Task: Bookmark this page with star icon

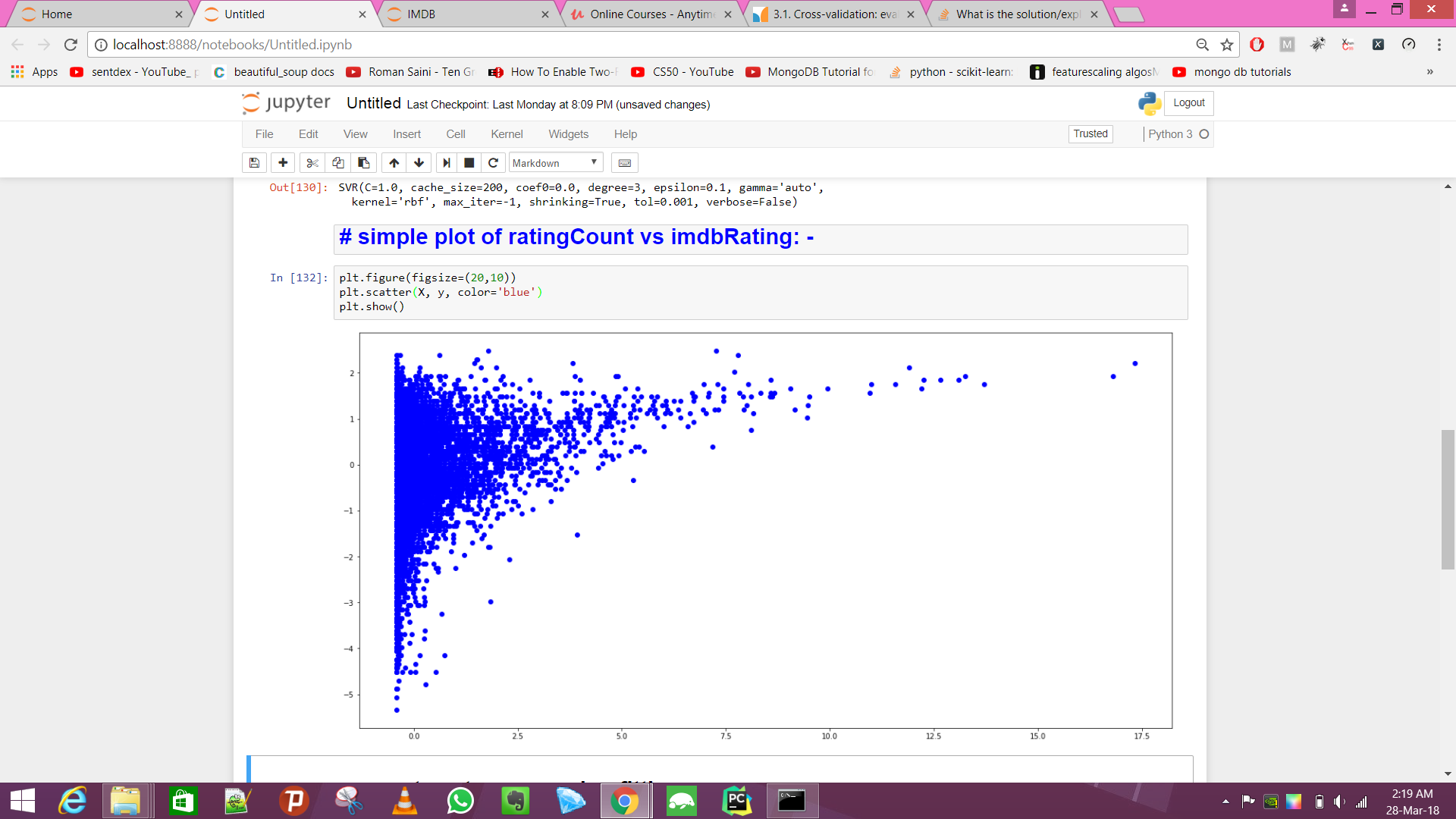Action: pyautogui.click(x=1227, y=45)
